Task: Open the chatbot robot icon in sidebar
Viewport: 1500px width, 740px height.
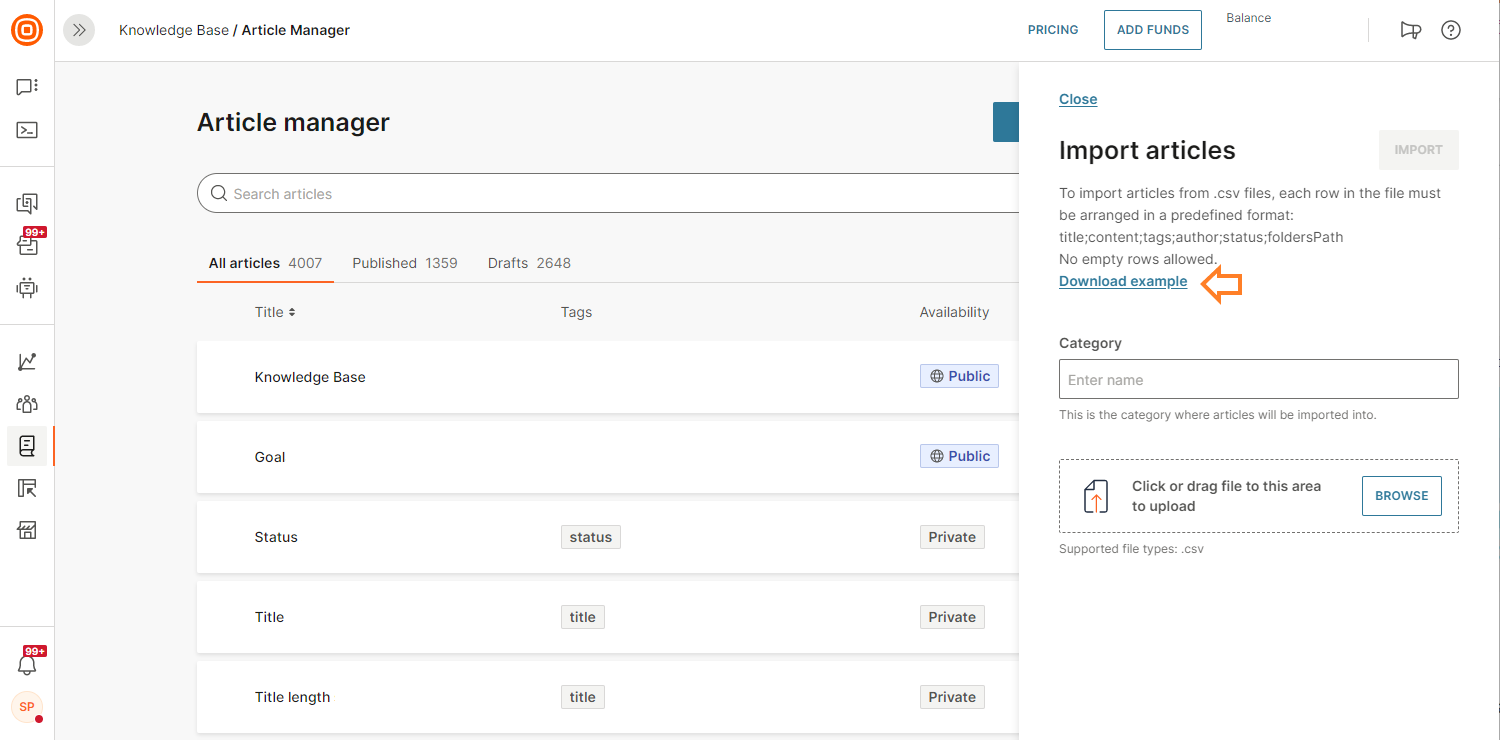Action: (x=27, y=288)
